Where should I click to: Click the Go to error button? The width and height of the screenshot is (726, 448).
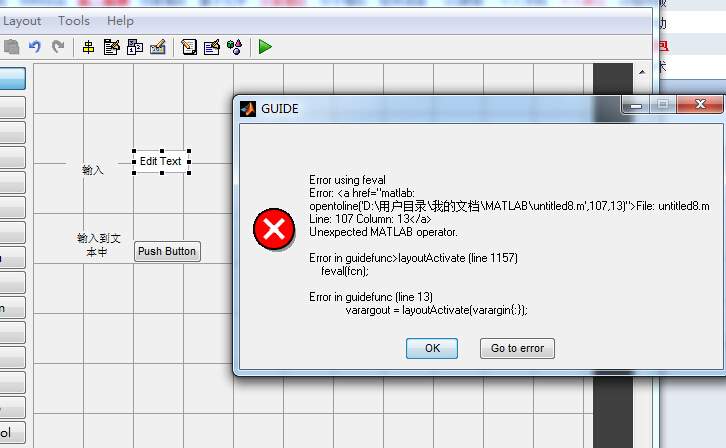tap(517, 348)
